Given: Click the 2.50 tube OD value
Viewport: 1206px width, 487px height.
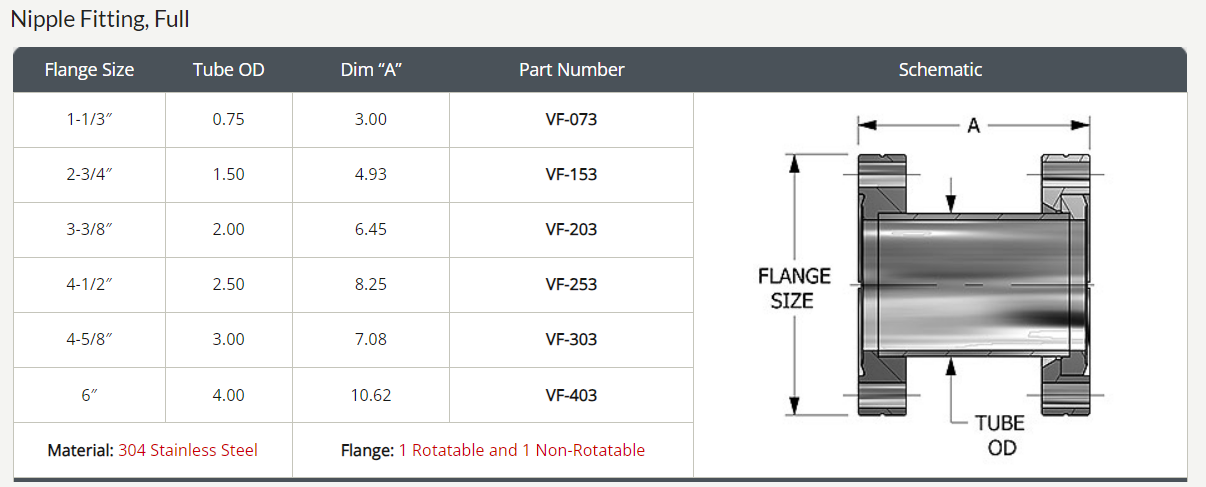Looking at the screenshot, I should [x=228, y=284].
